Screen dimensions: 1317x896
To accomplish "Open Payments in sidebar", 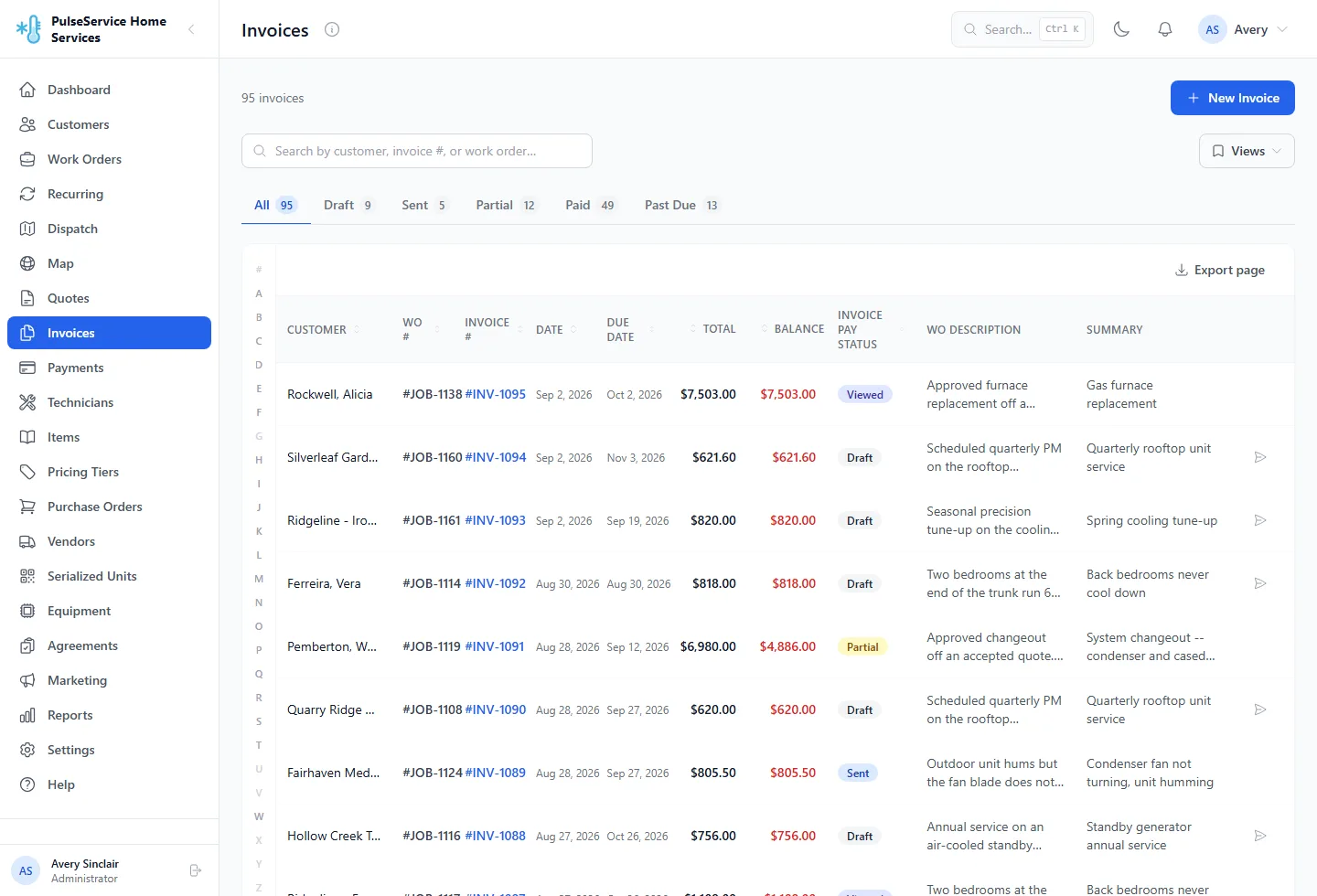I will click(109, 368).
